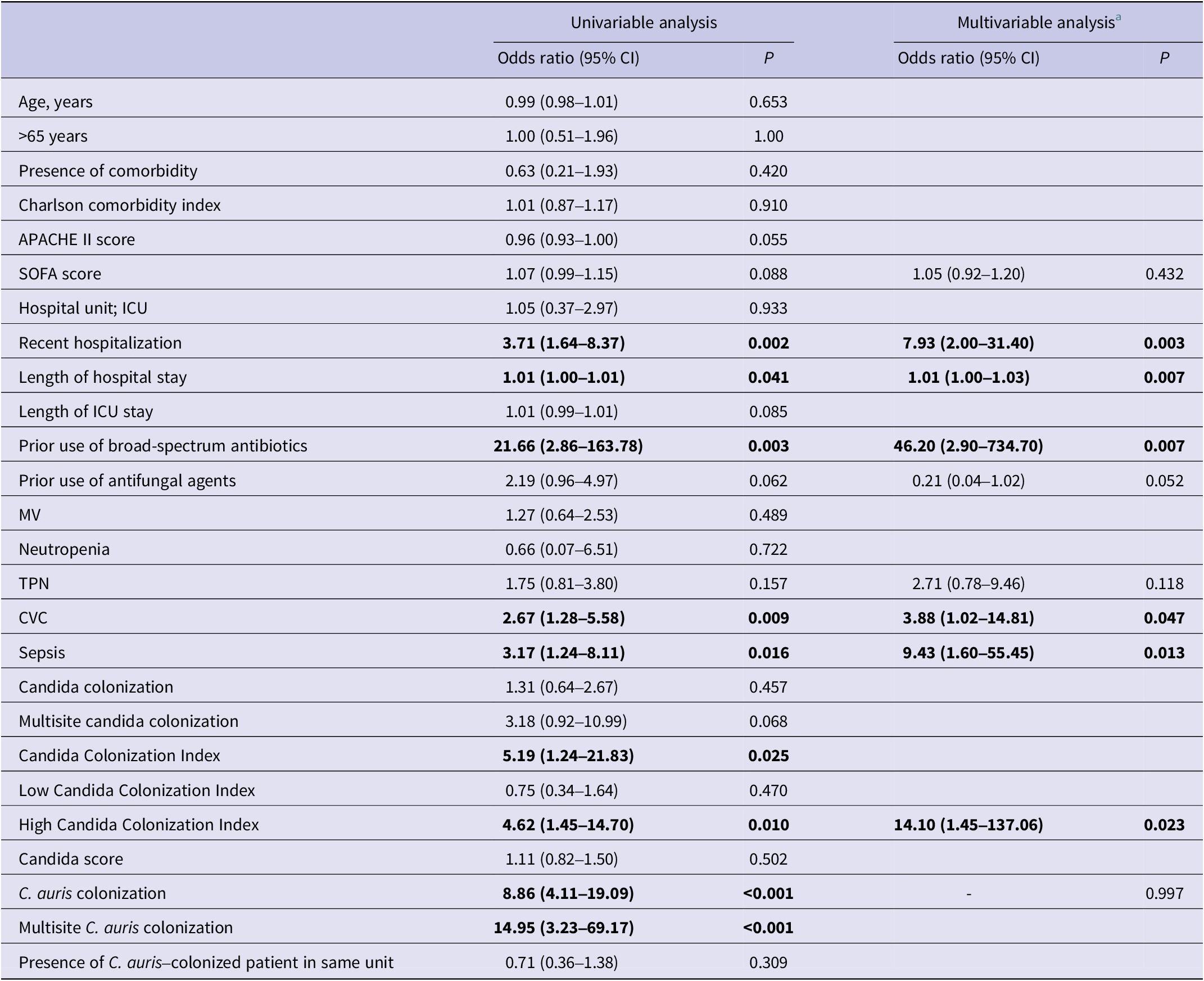Select the 'APACHE II score' row label
Screen dimensions: 1204x981
(77, 239)
